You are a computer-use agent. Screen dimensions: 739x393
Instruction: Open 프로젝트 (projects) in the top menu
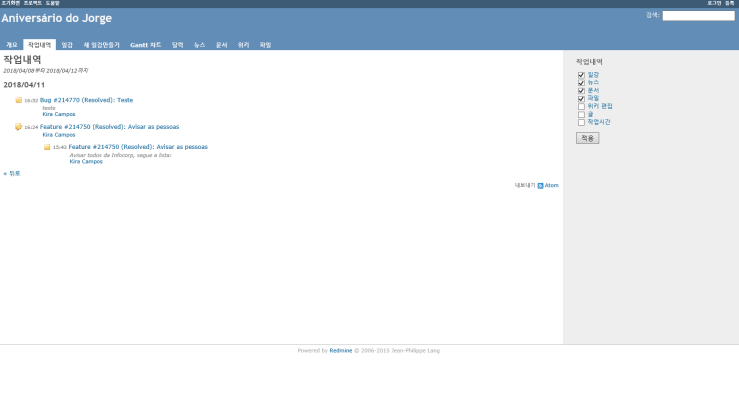pyautogui.click(x=33, y=3)
